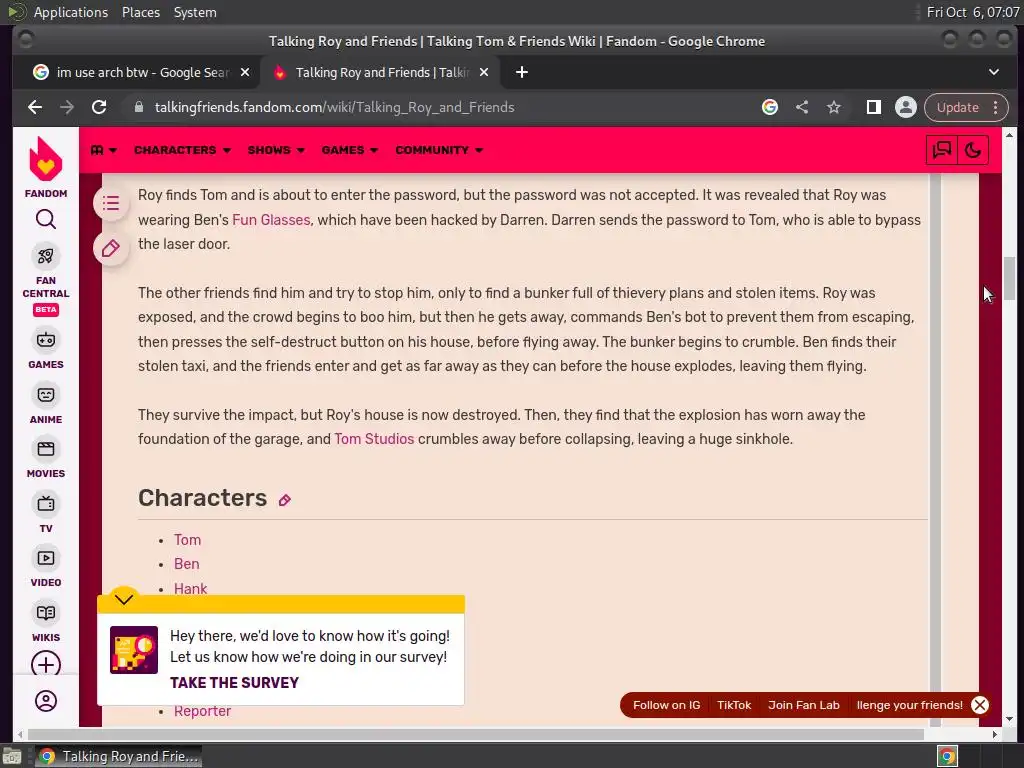Open the TV sidebar icon

[x=46, y=504]
